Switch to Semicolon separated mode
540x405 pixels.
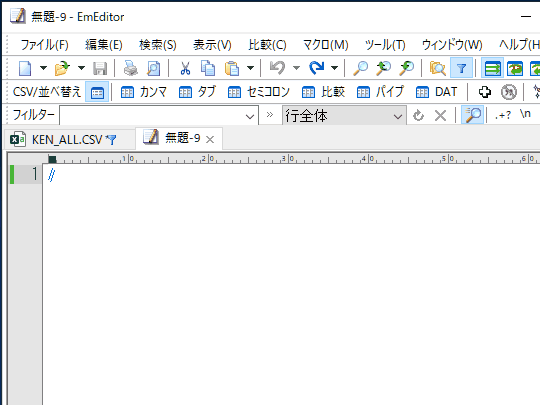coord(259,92)
